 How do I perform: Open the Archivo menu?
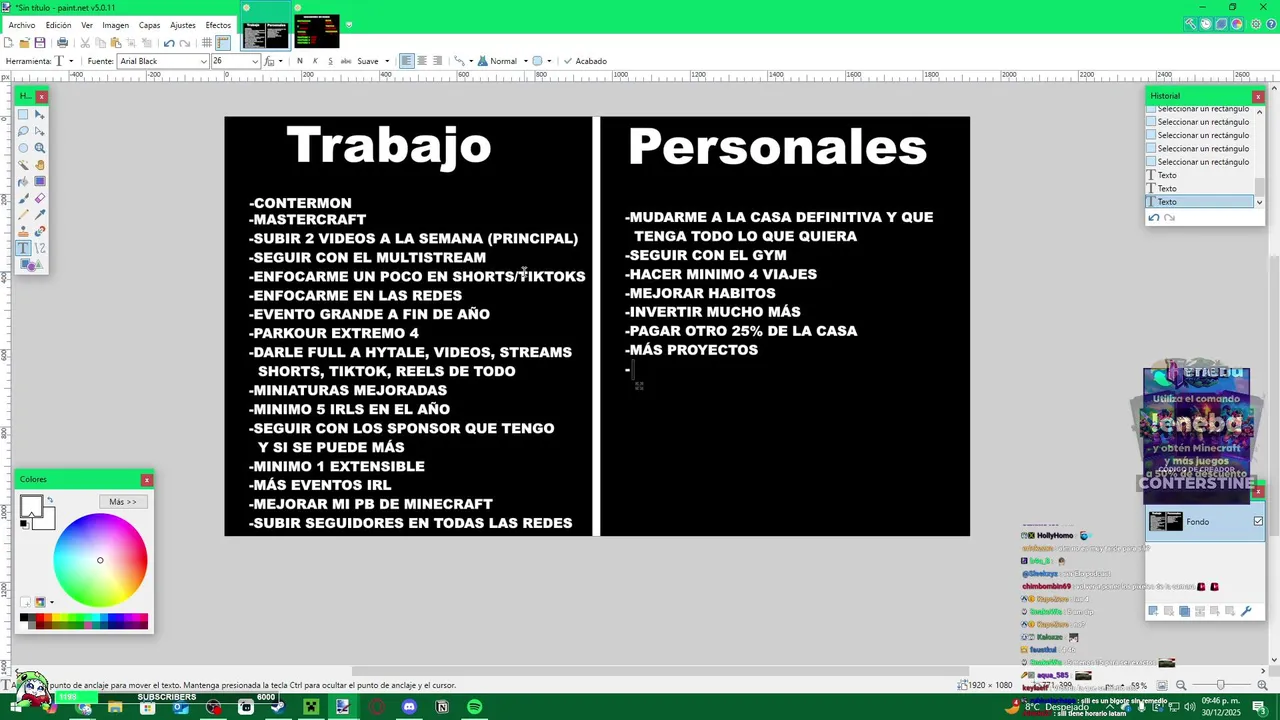[x=22, y=25]
